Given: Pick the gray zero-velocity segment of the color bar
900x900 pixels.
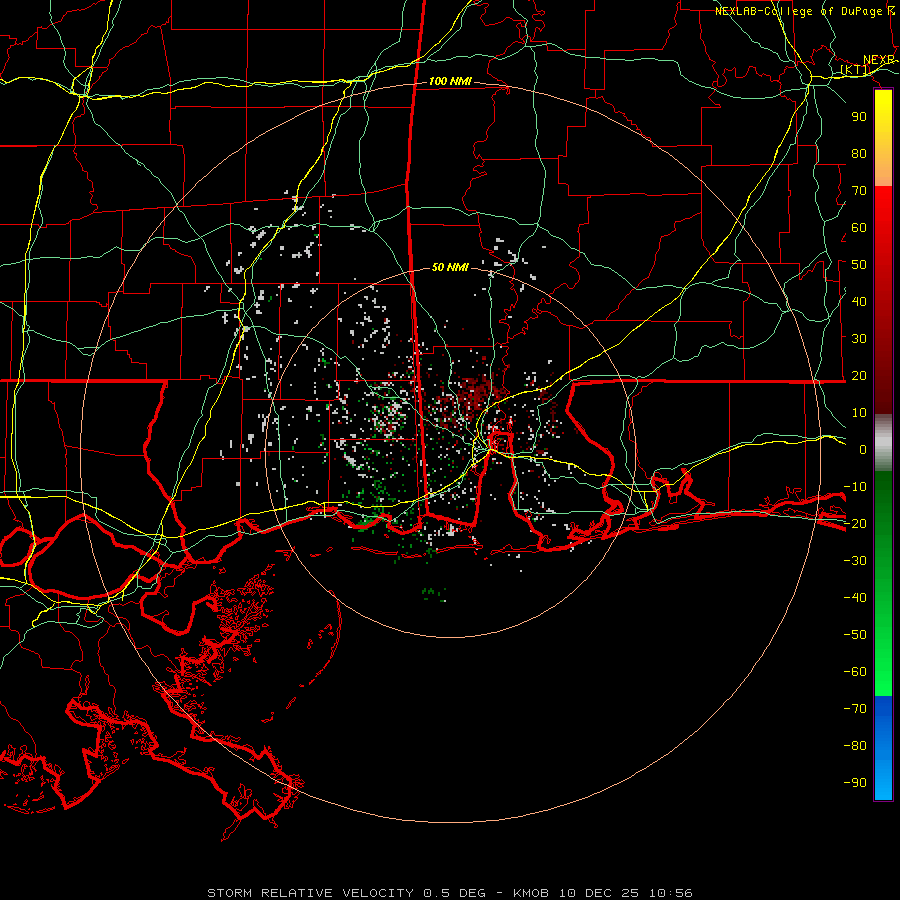Looking at the screenshot, I should click(x=883, y=443).
